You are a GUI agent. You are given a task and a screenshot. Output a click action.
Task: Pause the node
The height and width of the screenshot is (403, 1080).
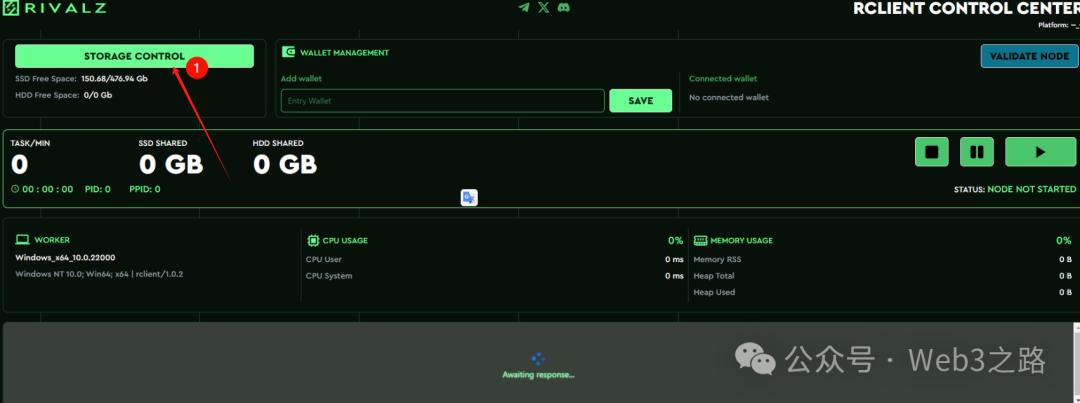977,152
